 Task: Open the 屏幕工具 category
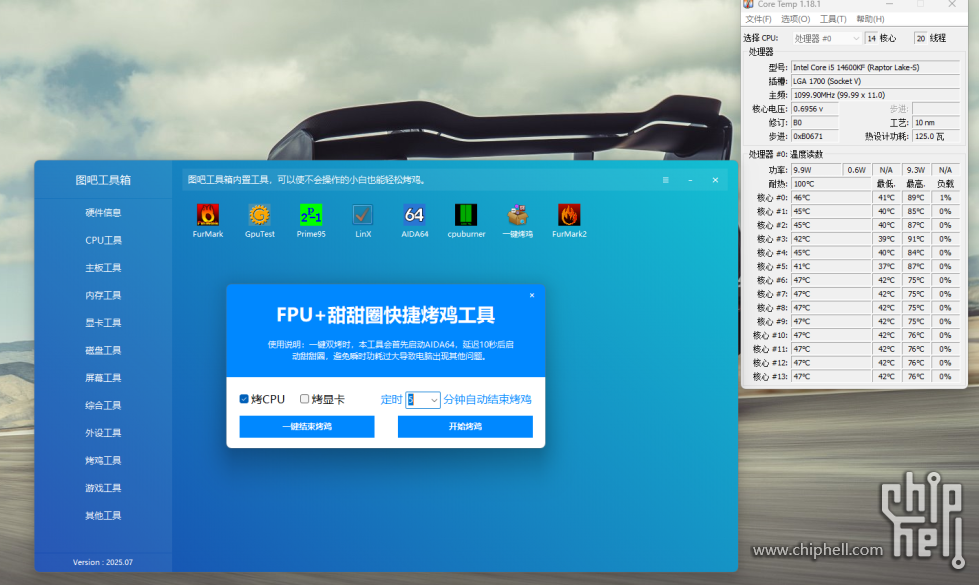tap(103, 378)
